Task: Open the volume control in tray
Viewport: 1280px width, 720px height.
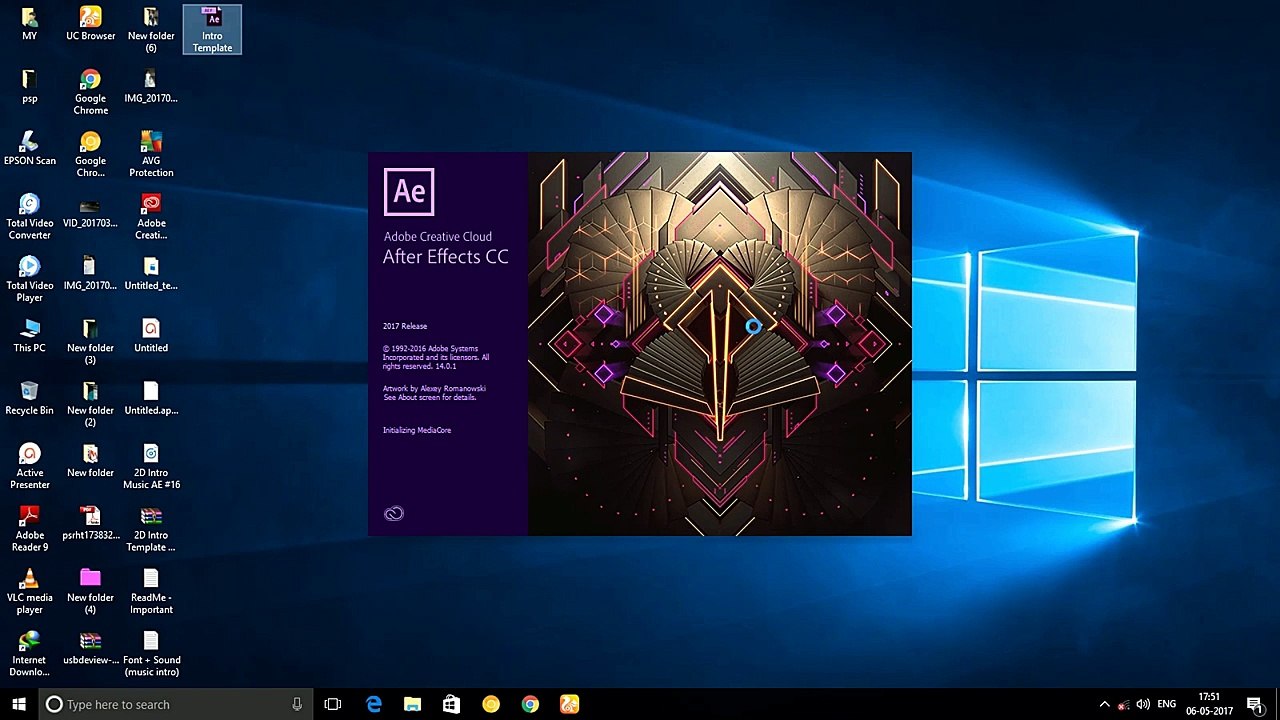Action: click(1143, 704)
